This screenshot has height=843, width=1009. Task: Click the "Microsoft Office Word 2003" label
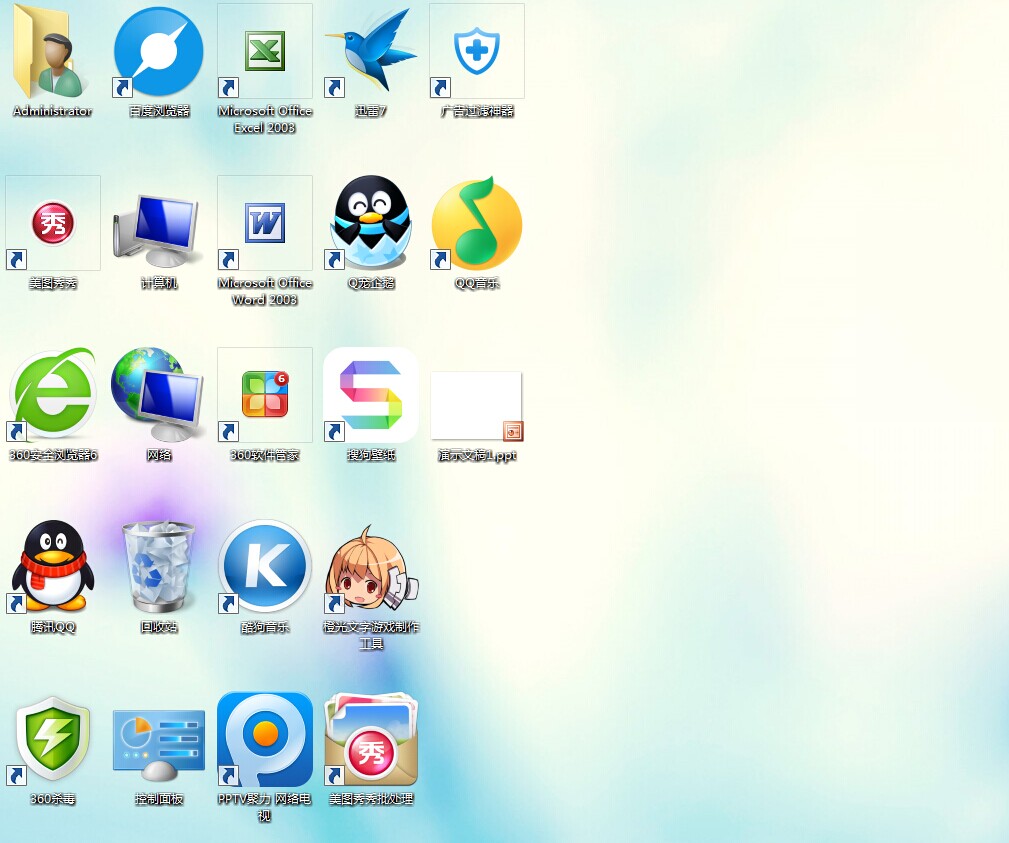click(265, 291)
